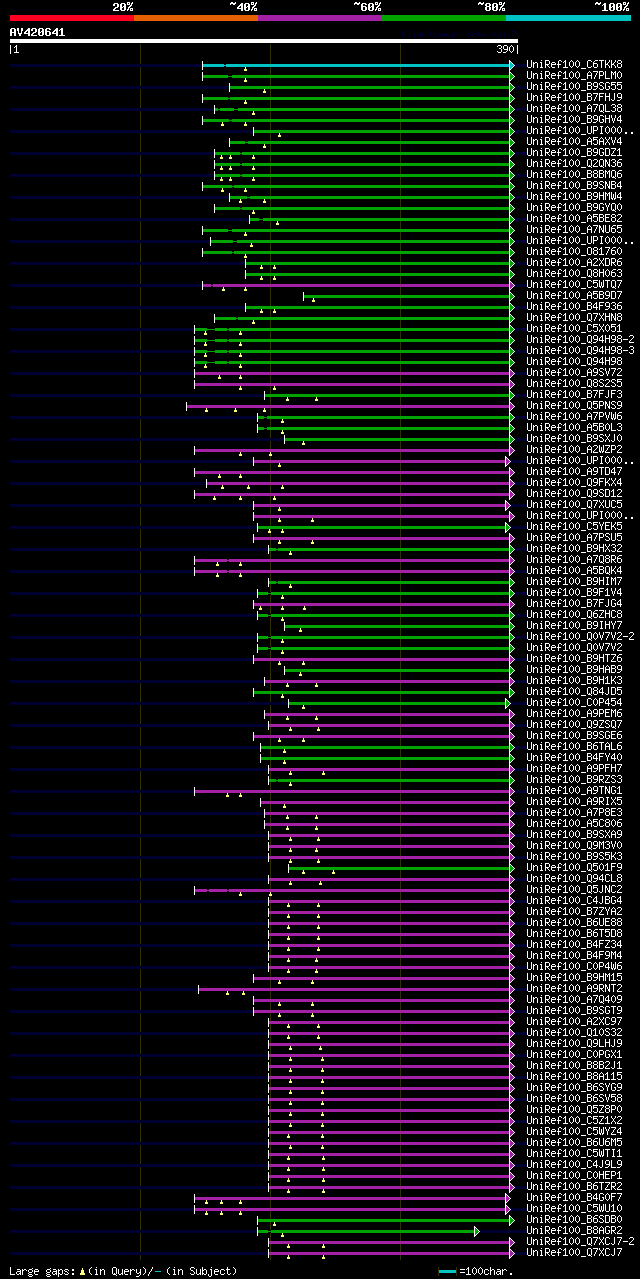
Task: Click the green ~80% legend bar
Action: click(444, 17)
